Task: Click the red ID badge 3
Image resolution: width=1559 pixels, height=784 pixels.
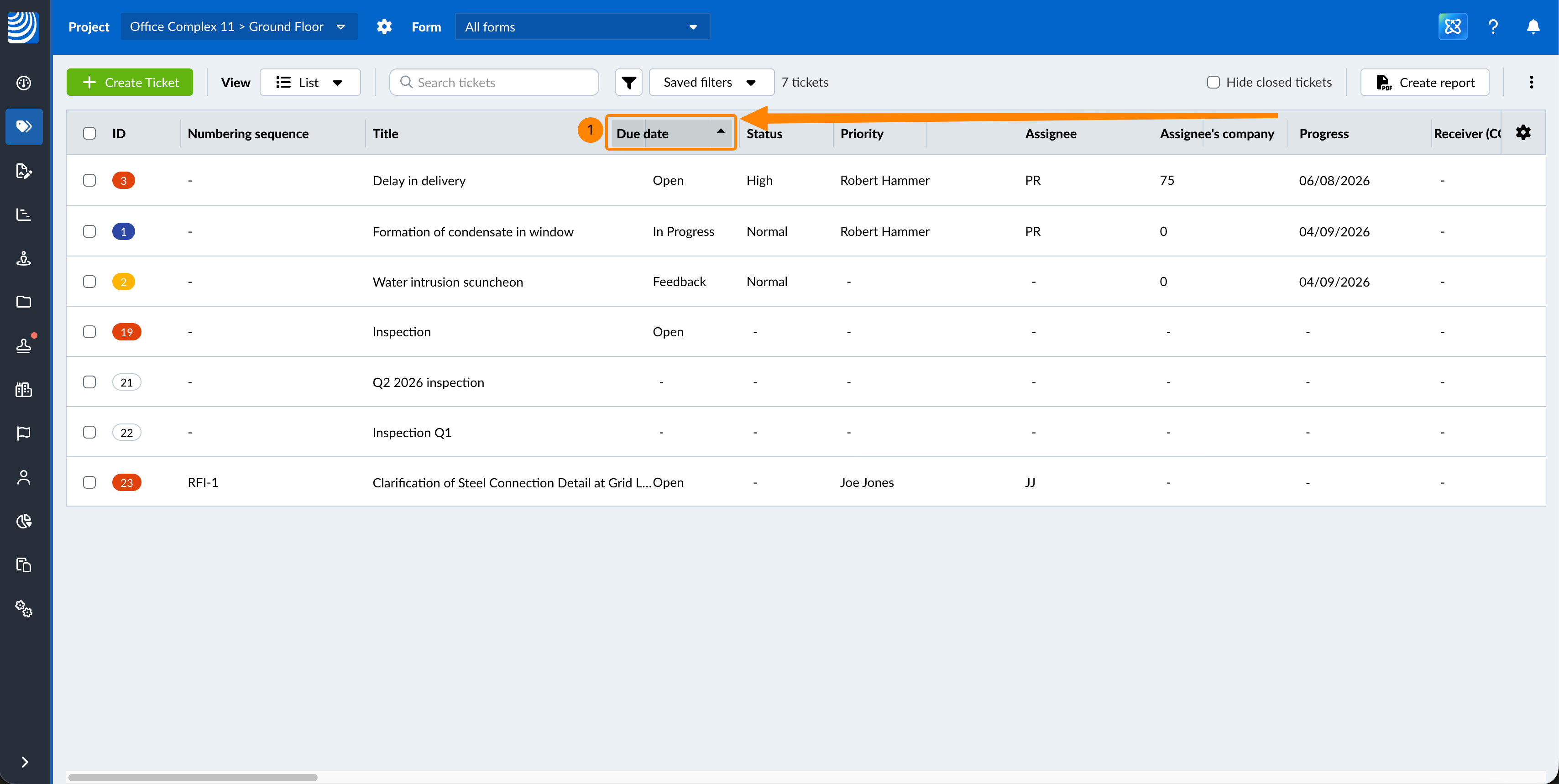Action: click(x=124, y=180)
